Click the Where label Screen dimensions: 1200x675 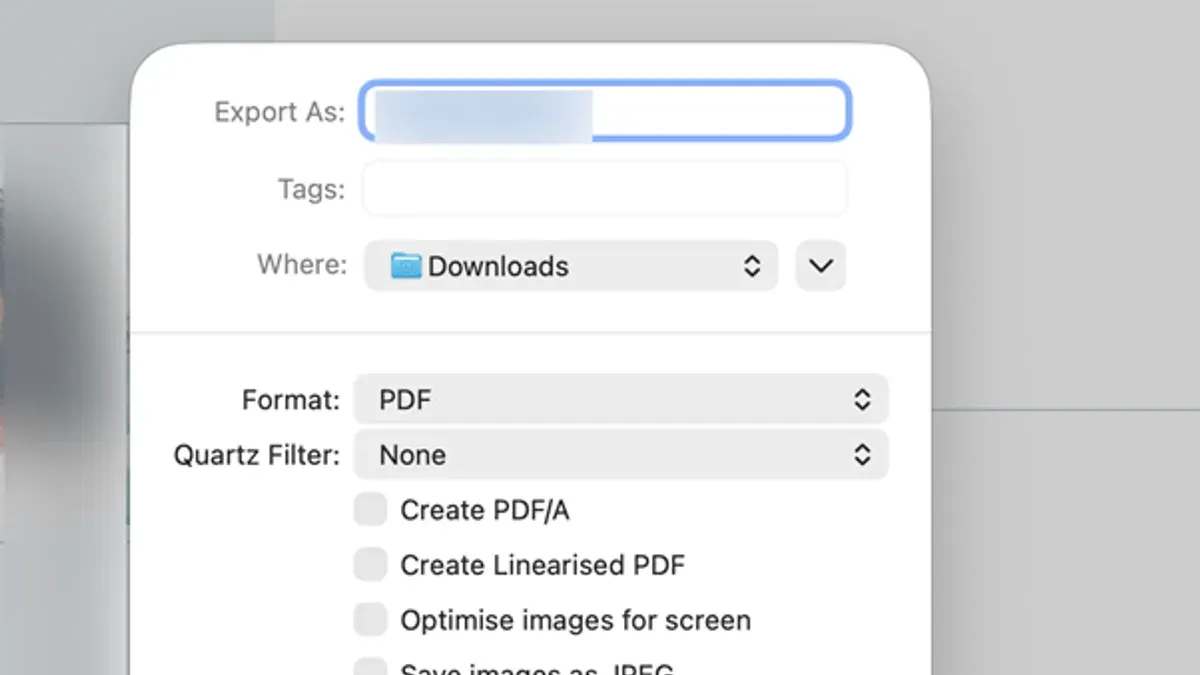302,265
